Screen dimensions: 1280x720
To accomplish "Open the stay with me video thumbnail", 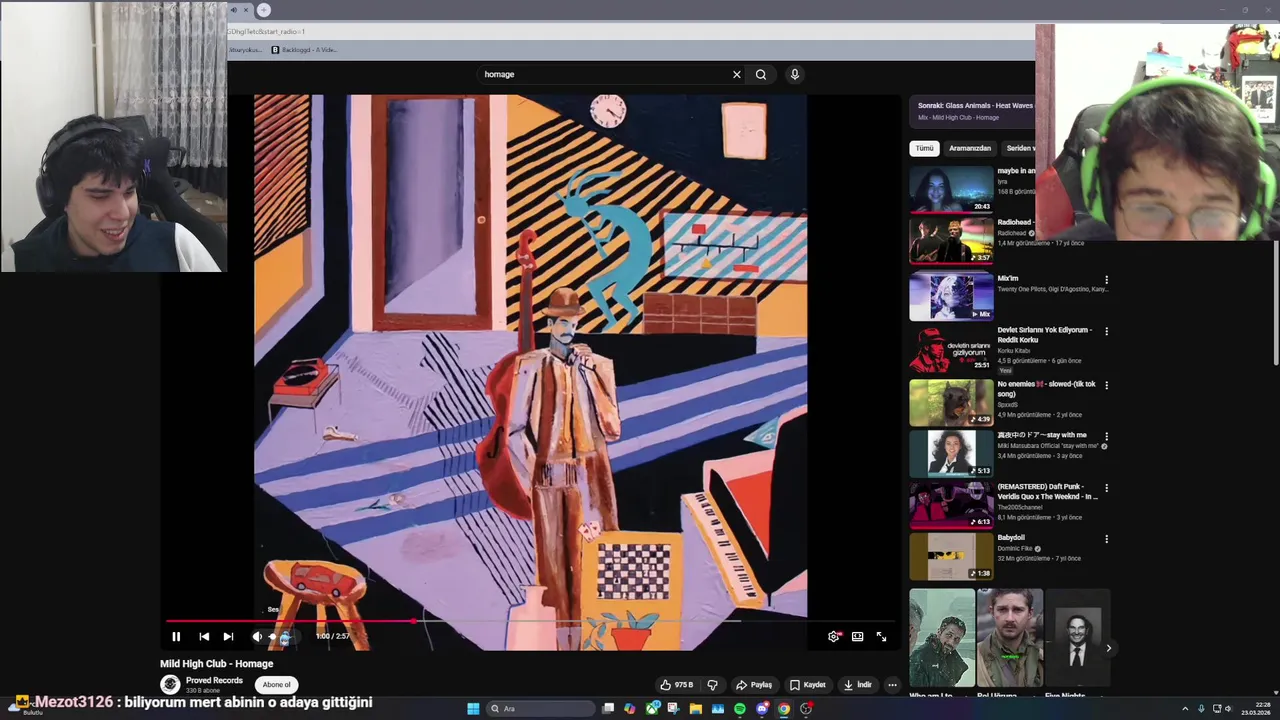I will [x=951, y=453].
